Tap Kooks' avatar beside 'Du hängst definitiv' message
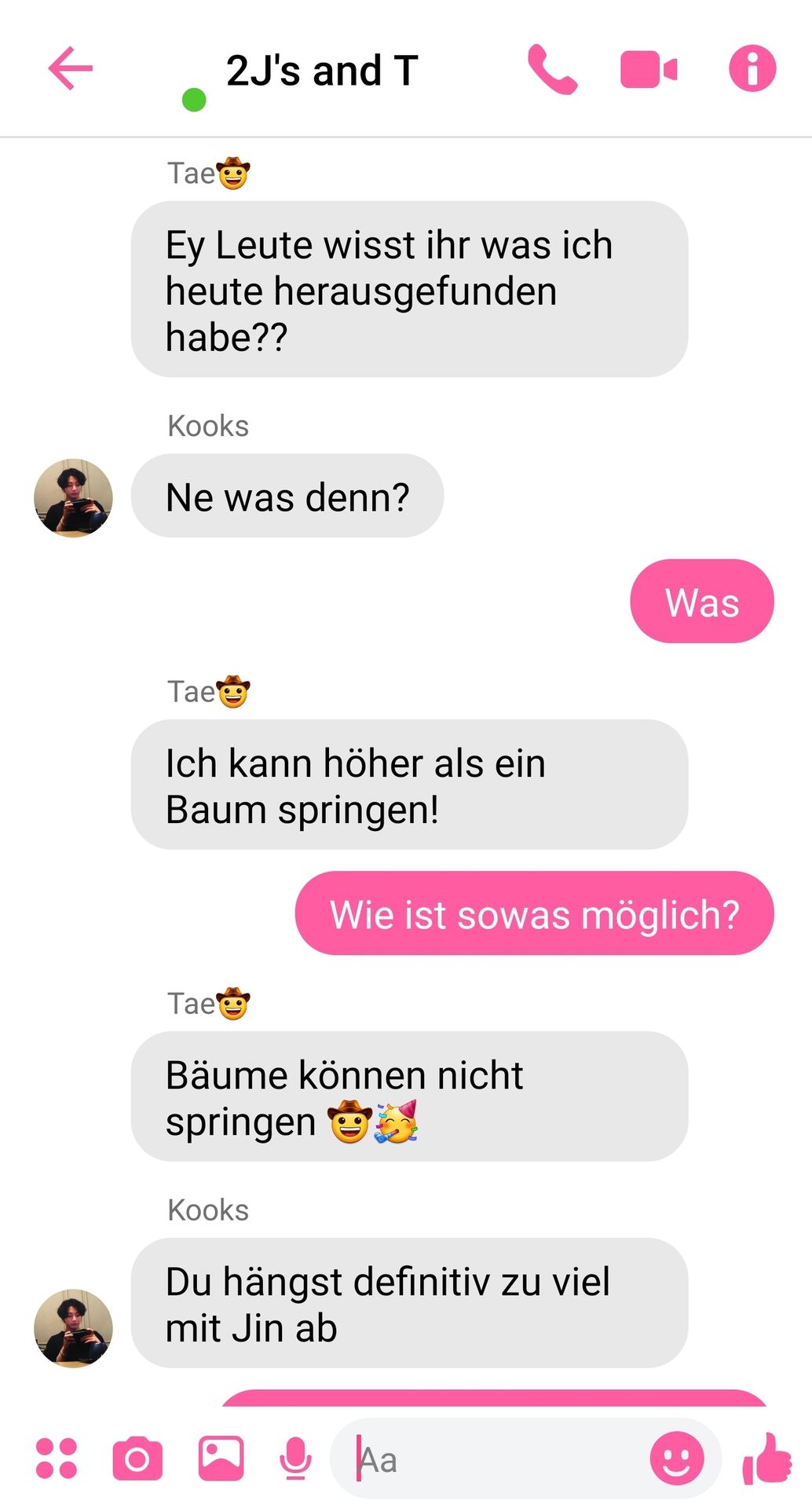 click(73, 1328)
